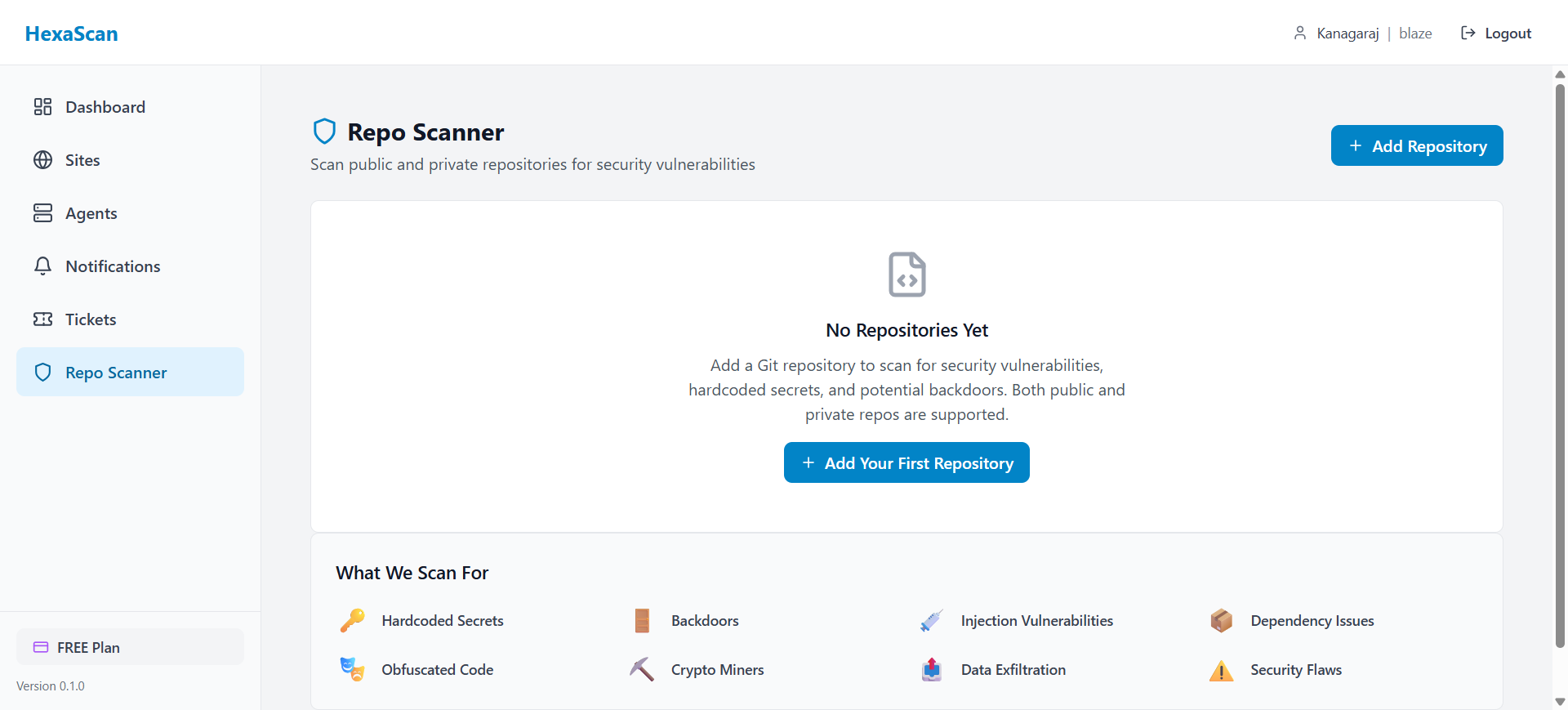
Task: Go to the Notifications page
Action: pyautogui.click(x=113, y=266)
